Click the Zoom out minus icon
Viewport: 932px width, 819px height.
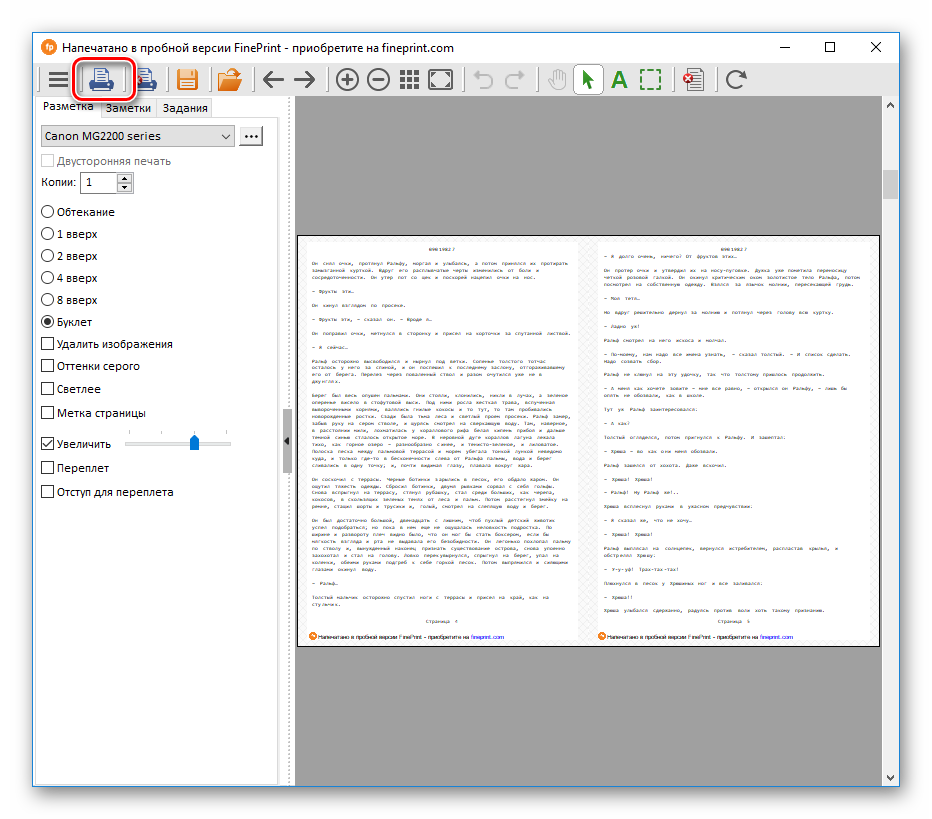click(378, 80)
